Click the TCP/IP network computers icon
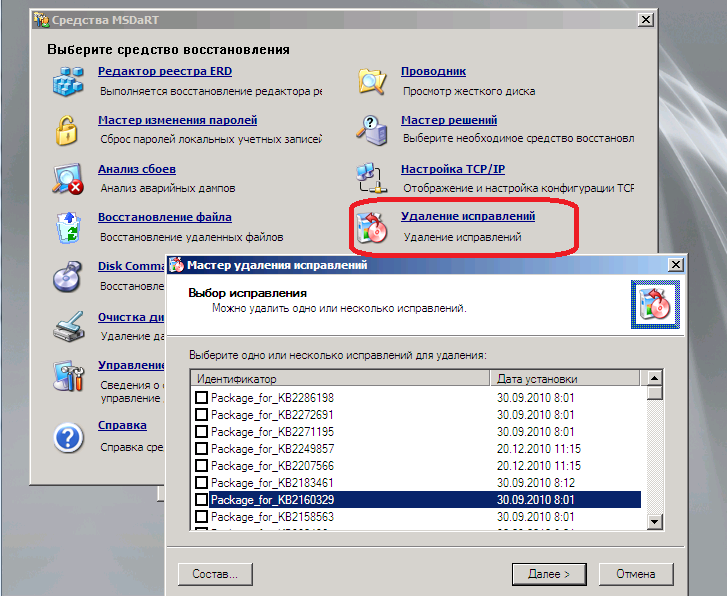The width and height of the screenshot is (727, 596). click(x=371, y=178)
